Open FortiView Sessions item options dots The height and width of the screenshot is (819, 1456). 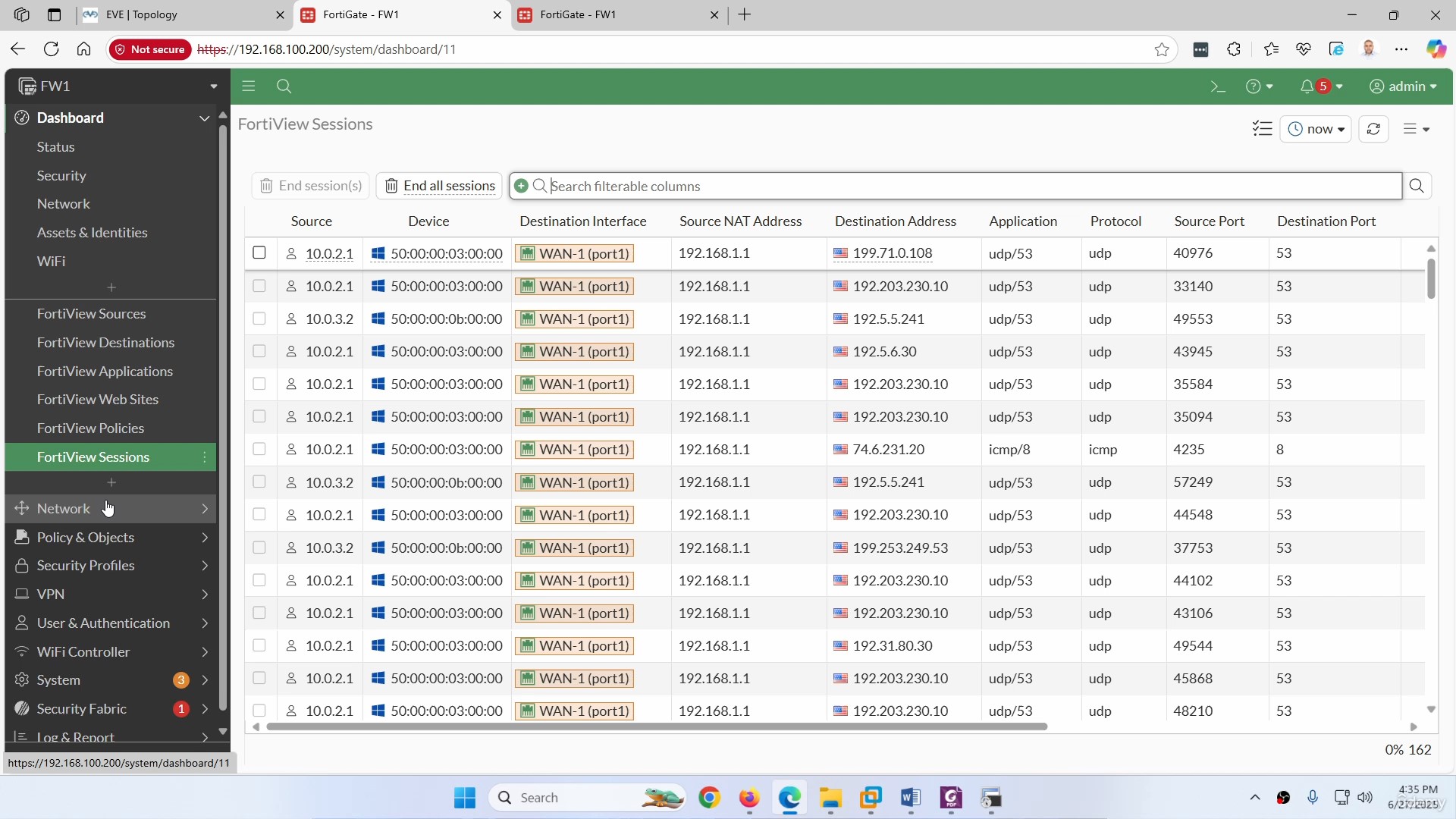[205, 457]
